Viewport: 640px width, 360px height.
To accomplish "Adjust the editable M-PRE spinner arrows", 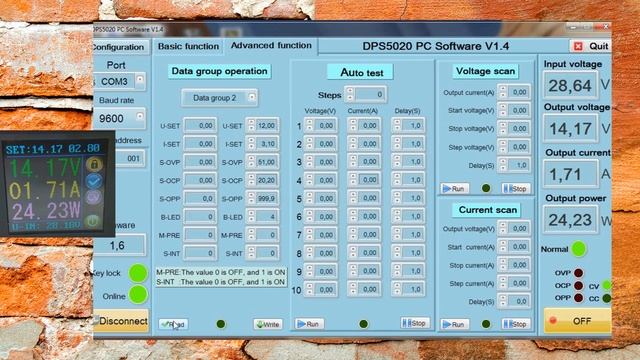I will coord(251,235).
